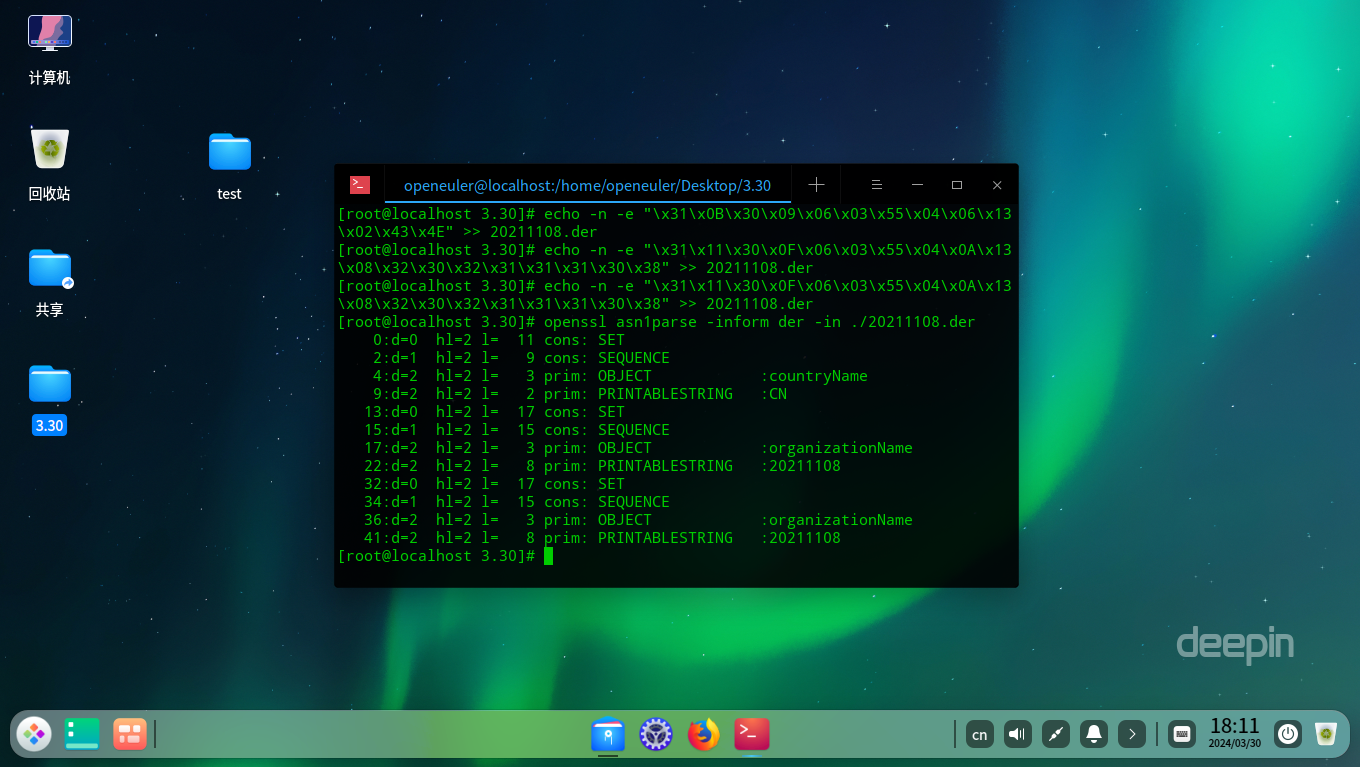Click the 'countryName' text in output
This screenshot has height=767, width=1360.
[x=818, y=376]
